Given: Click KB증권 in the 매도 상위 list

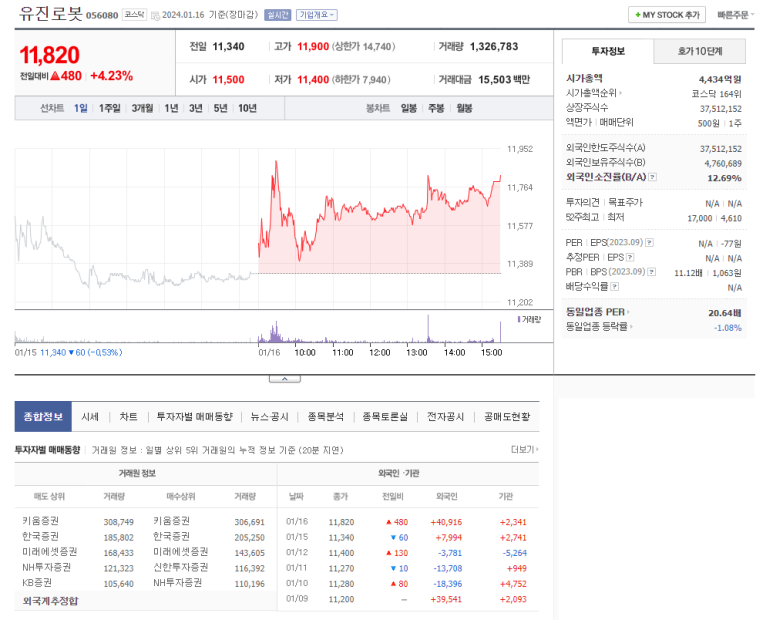Looking at the screenshot, I should pos(37,582).
